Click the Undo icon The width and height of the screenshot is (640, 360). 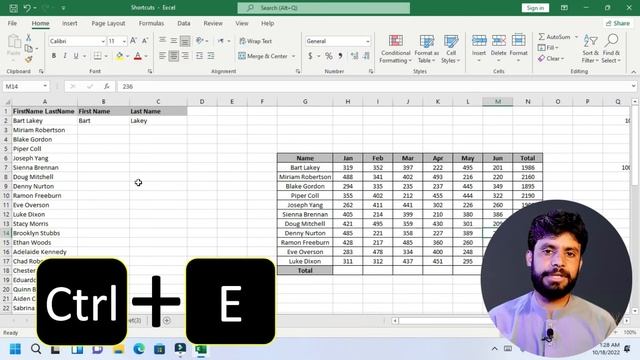[x=27, y=8]
